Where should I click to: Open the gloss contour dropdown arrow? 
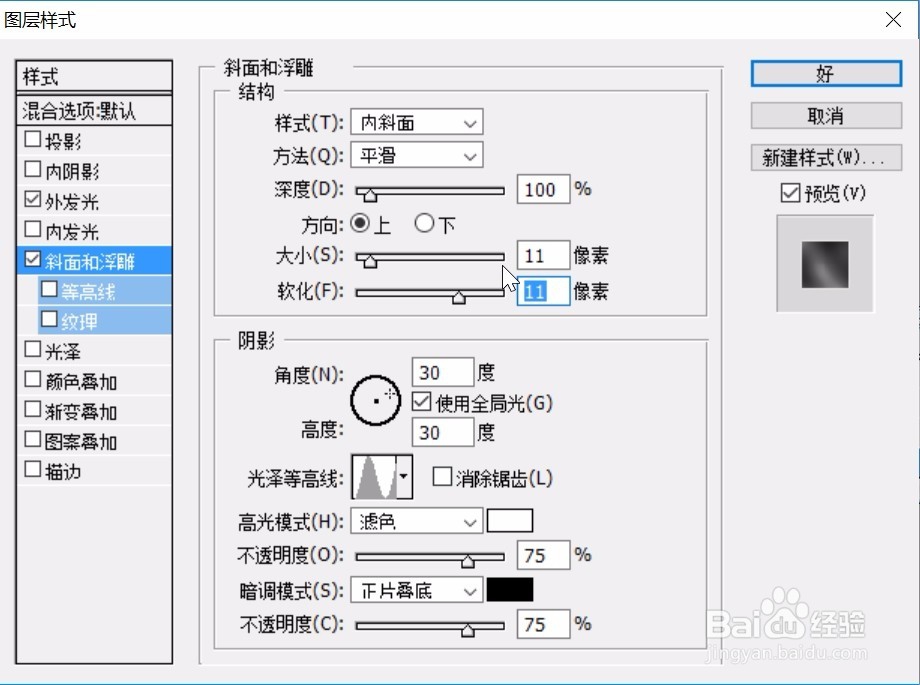pos(406,476)
